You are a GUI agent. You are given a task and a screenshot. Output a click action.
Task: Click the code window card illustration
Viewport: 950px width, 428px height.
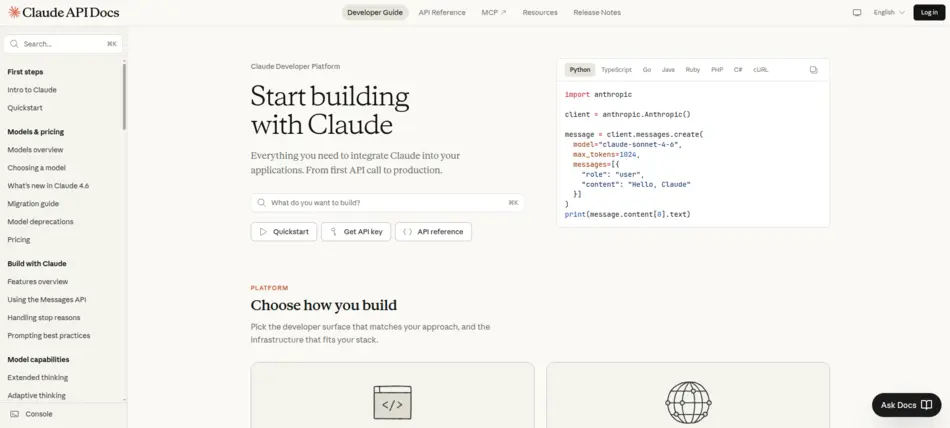coord(392,403)
